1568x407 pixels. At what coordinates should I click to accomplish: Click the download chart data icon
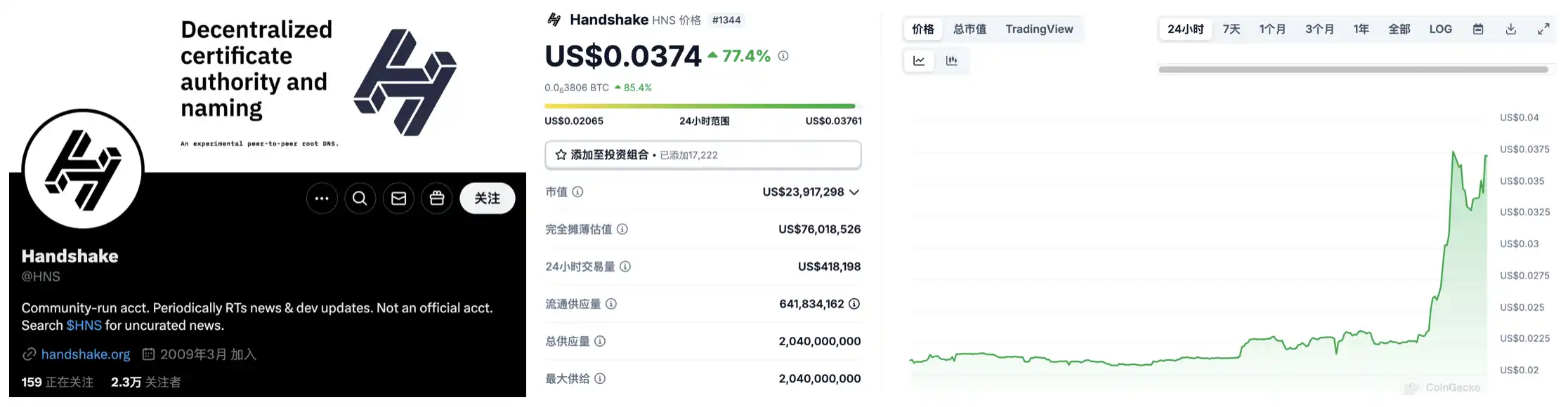click(x=1510, y=29)
